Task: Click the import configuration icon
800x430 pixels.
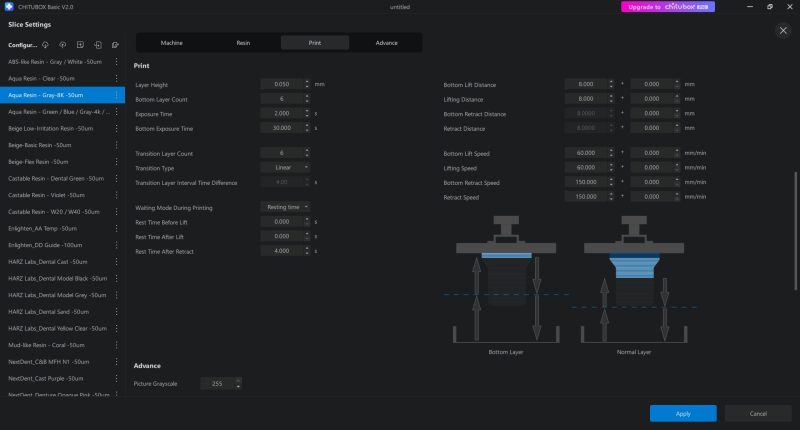Action: tap(98, 45)
